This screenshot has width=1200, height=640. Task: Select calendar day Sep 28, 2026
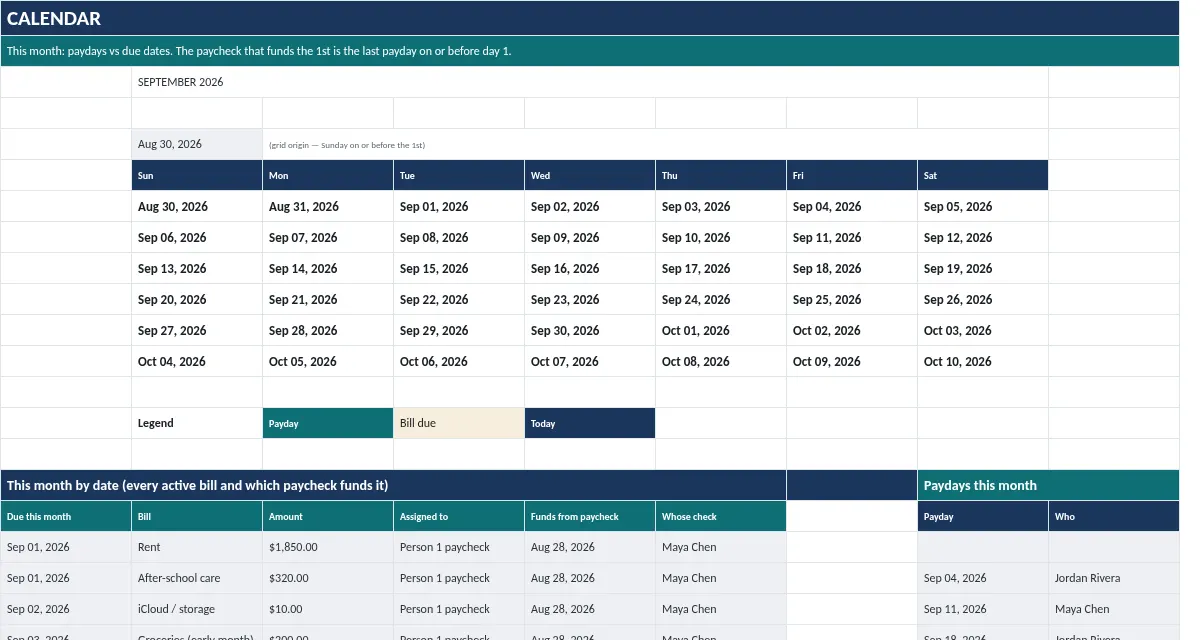pyautogui.click(x=328, y=330)
